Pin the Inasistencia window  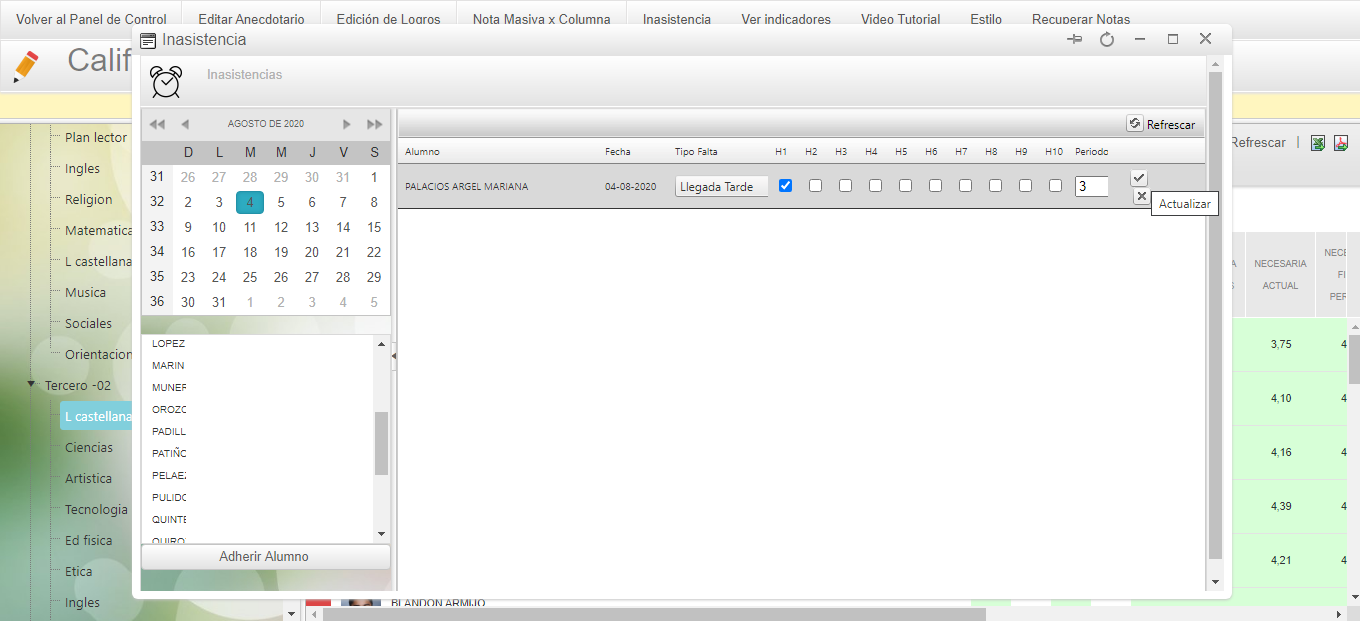(1075, 39)
